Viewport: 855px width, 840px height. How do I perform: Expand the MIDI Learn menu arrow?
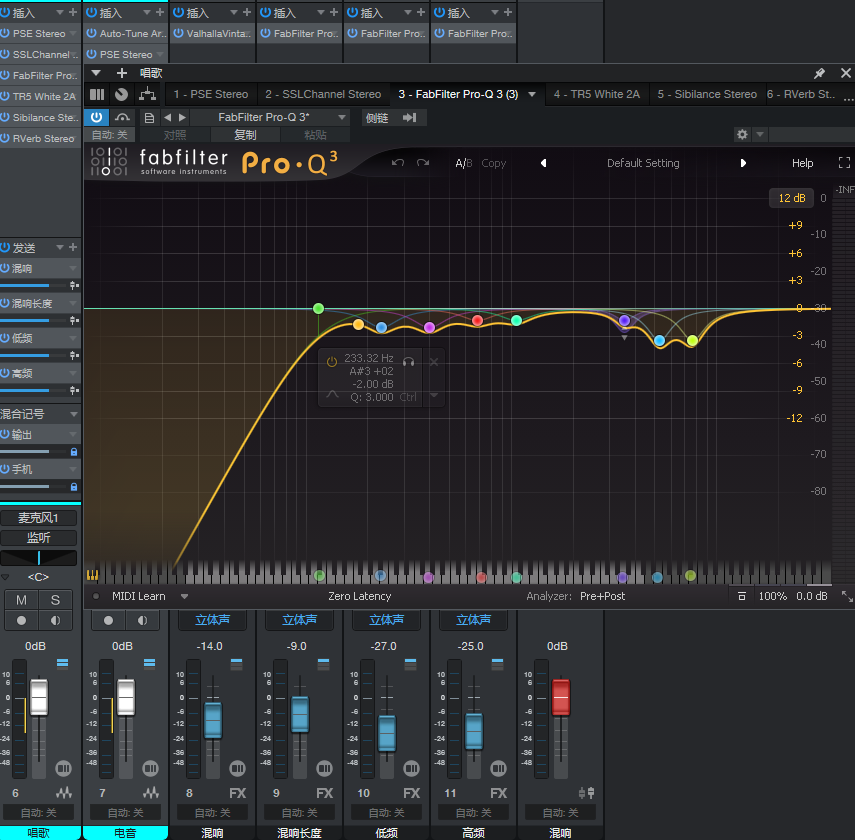(x=184, y=596)
